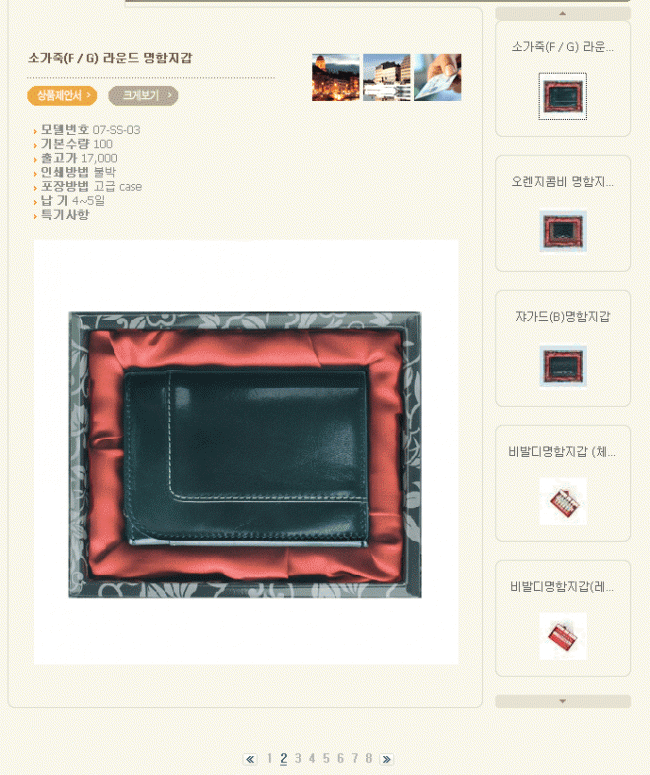Viewport: 650px width, 775px height.
Task: Go to previous pages double-arrow icon
Action: point(250,759)
